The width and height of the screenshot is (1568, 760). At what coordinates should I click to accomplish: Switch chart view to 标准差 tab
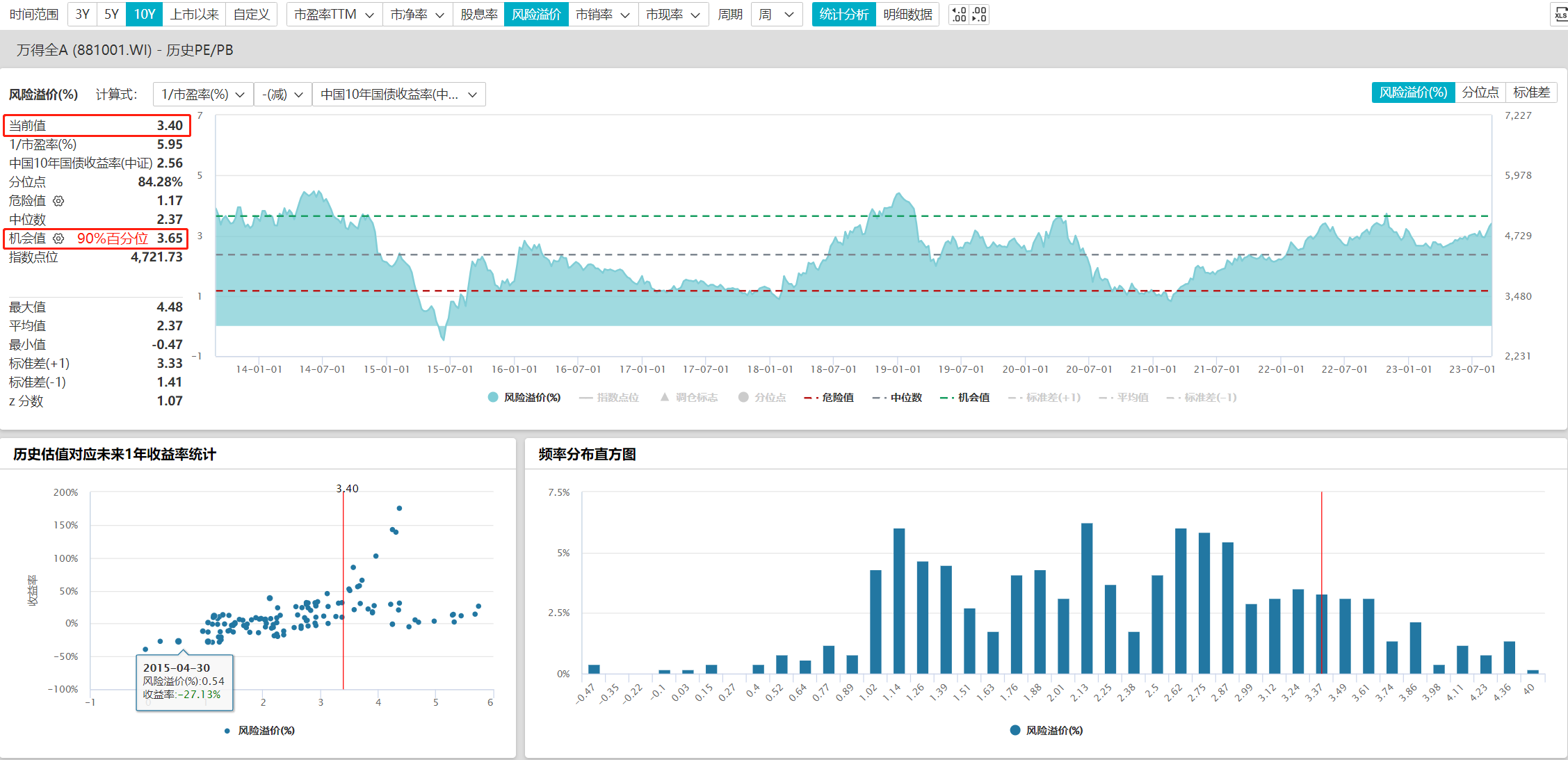pyautogui.click(x=1531, y=92)
